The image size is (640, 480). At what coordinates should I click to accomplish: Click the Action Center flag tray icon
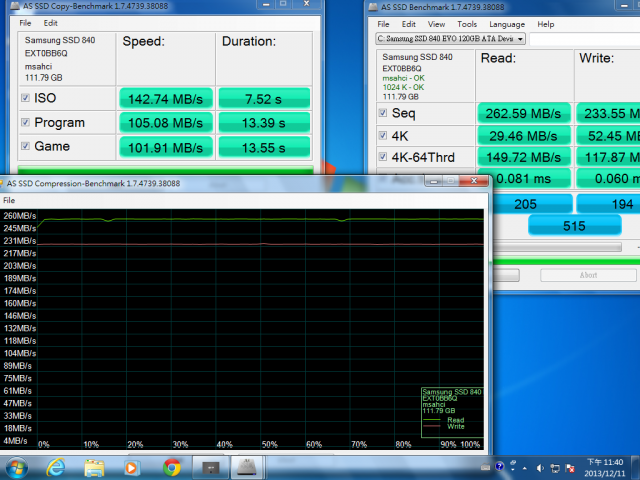(570, 468)
